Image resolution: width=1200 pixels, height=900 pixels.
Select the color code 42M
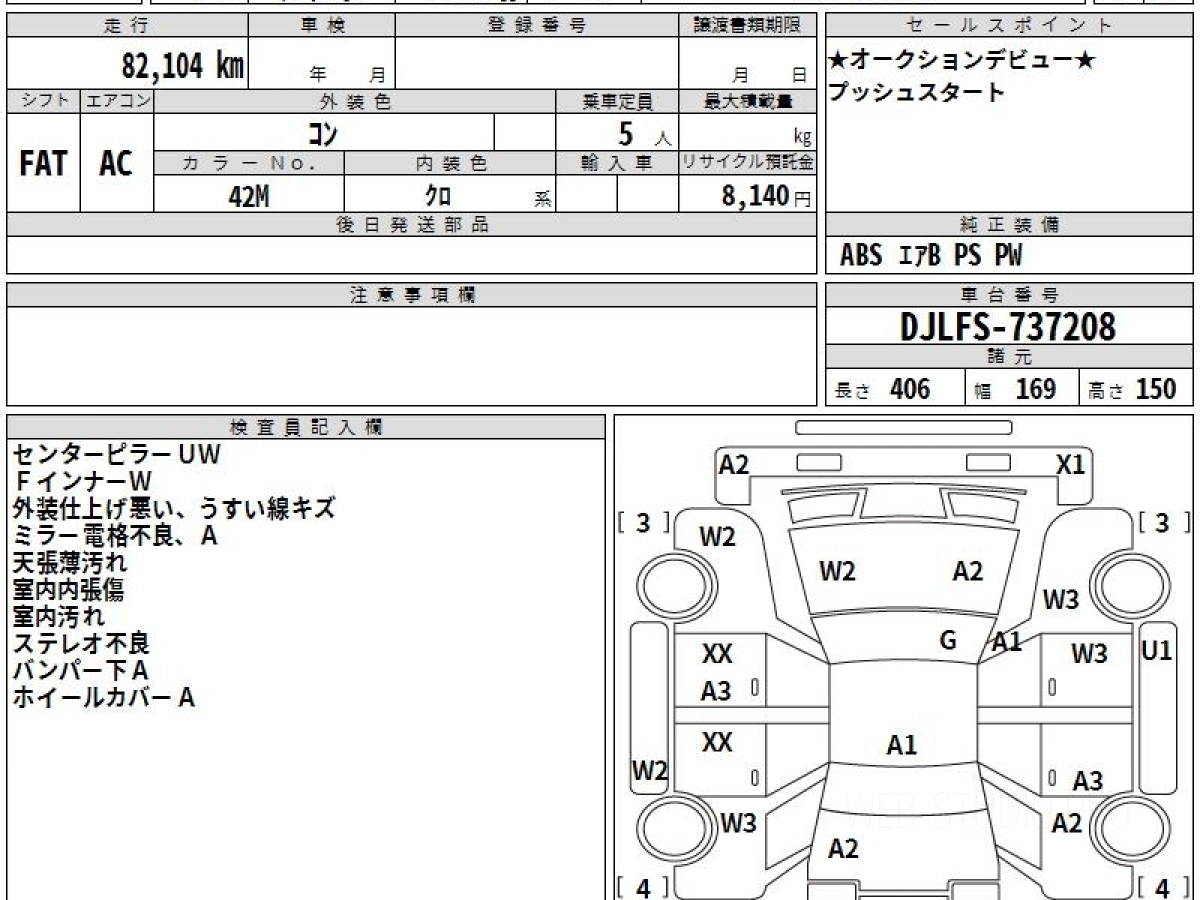click(249, 196)
